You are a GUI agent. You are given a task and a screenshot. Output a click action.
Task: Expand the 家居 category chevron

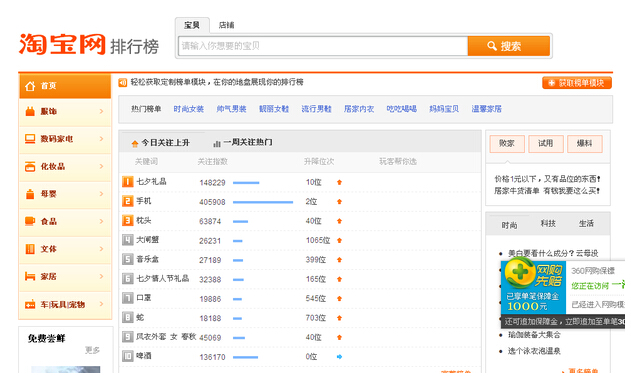point(101,276)
